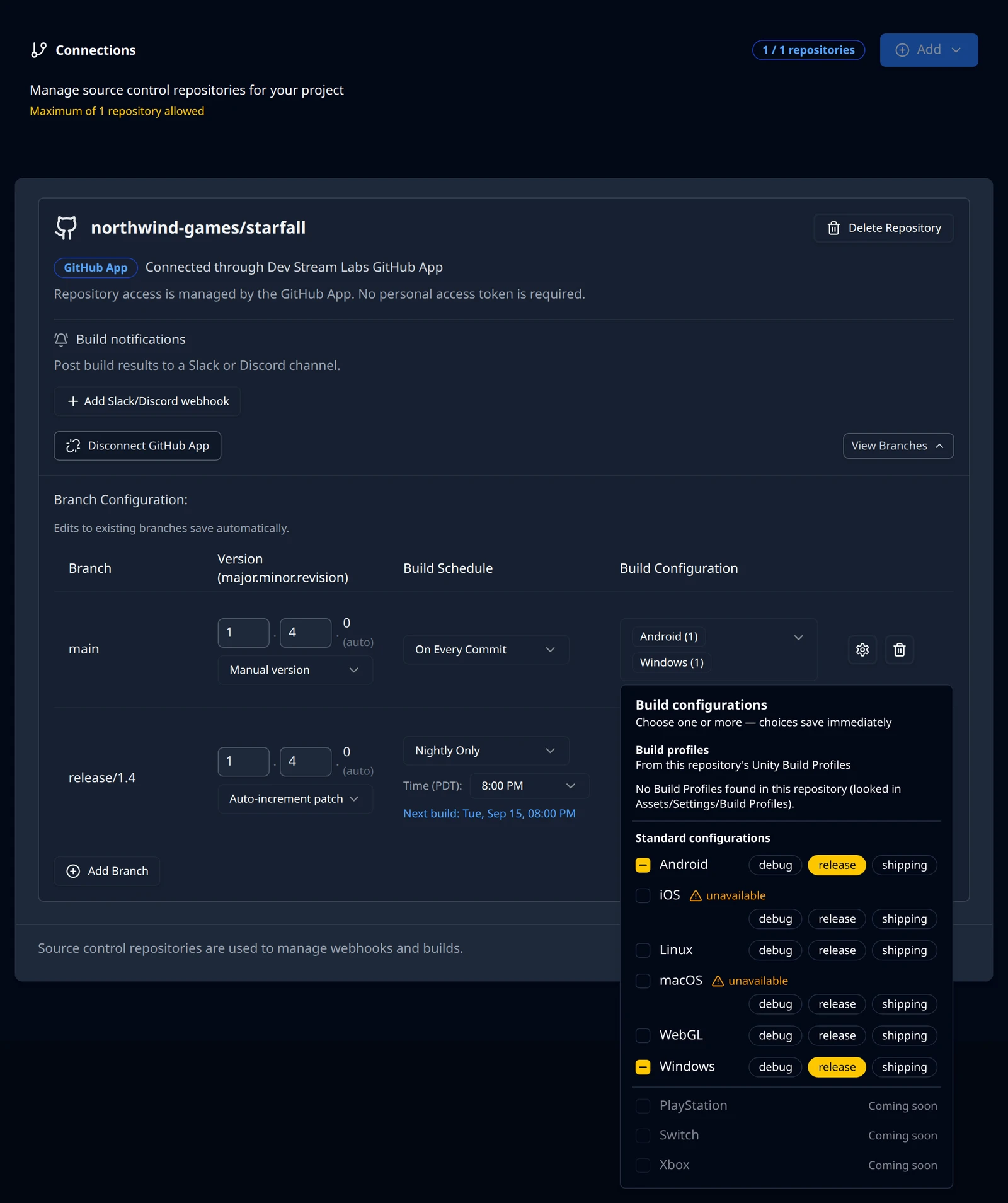Viewport: 1008px width, 1203px height.
Task: Click Add Slack/Discord webhook button
Action: pyautogui.click(x=147, y=401)
